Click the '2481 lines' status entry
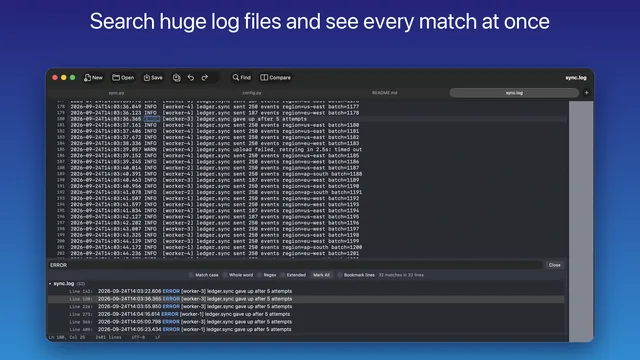 pos(108,338)
